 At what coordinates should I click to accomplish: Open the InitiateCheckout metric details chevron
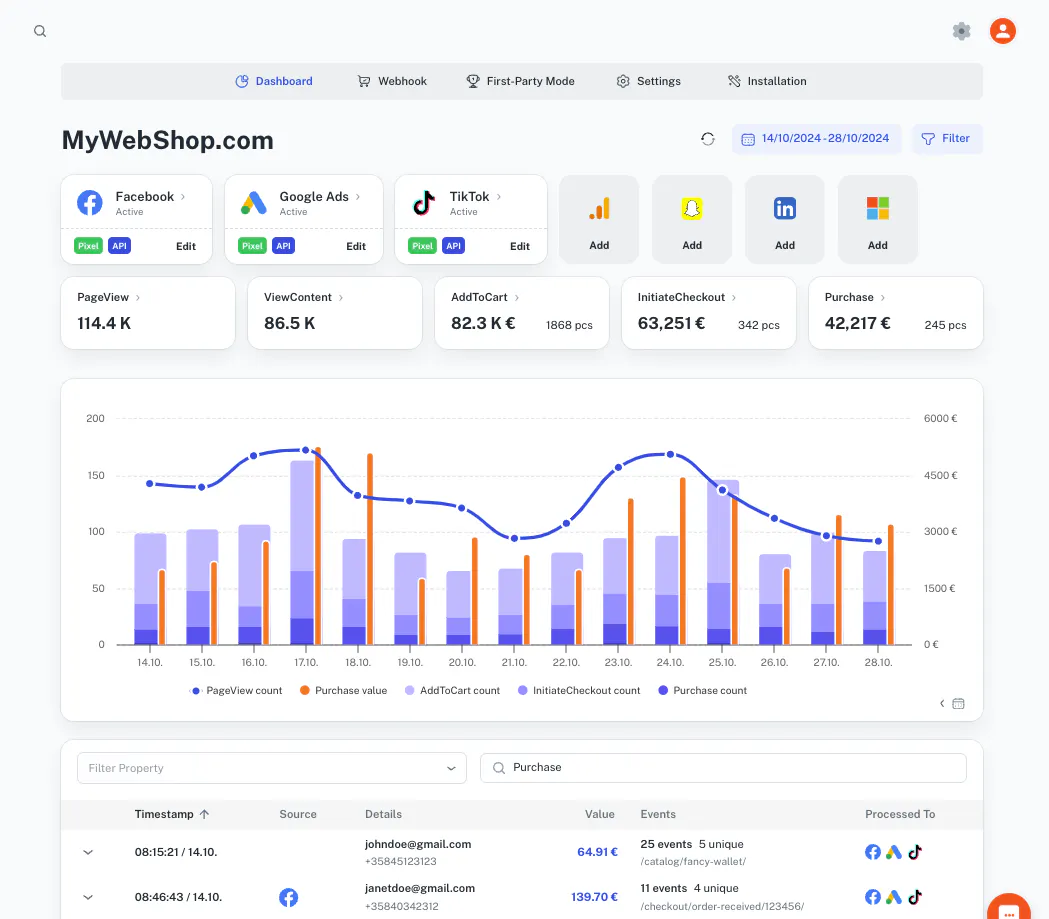point(733,298)
